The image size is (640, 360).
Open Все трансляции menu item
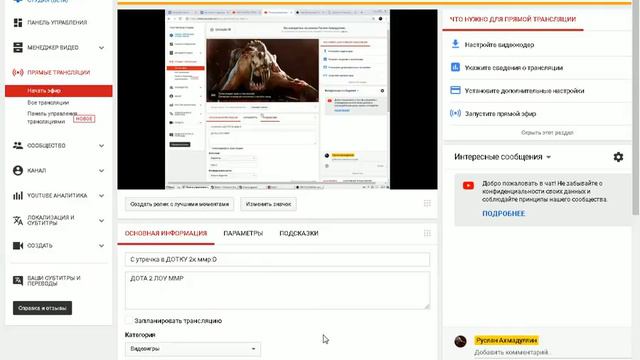[x=48, y=102]
